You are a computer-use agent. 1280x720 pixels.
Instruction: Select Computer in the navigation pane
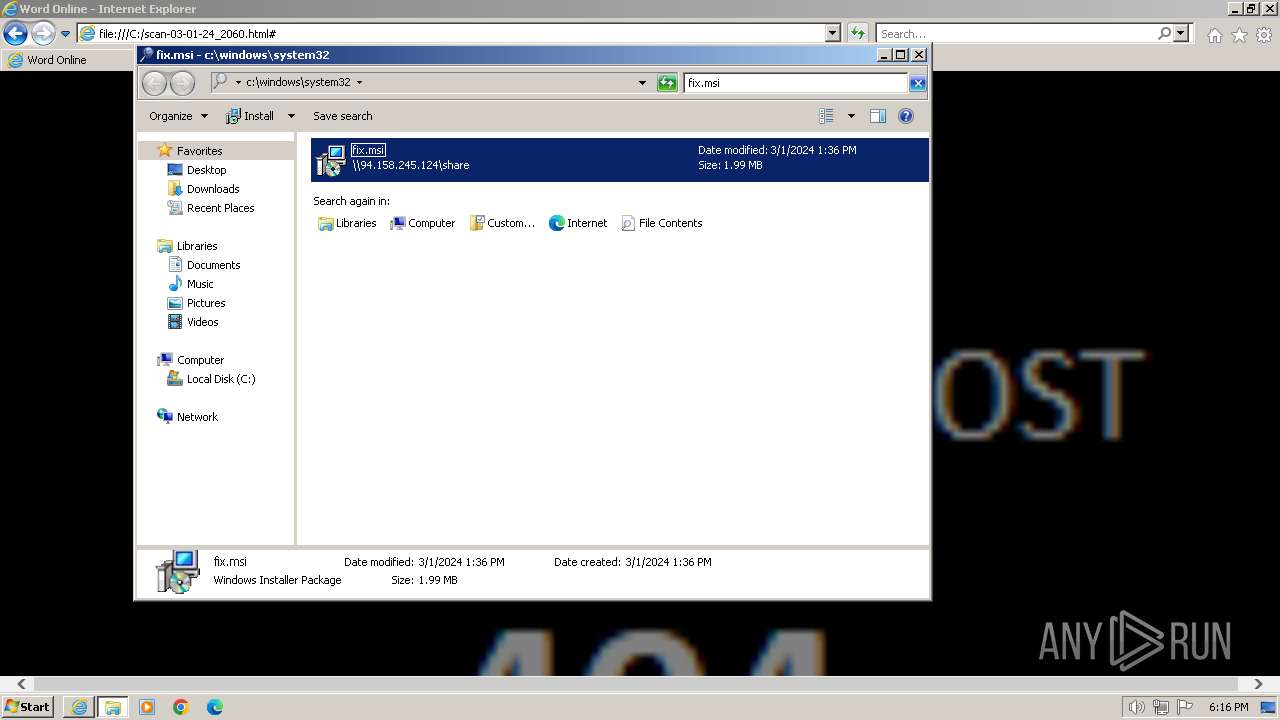(x=200, y=360)
